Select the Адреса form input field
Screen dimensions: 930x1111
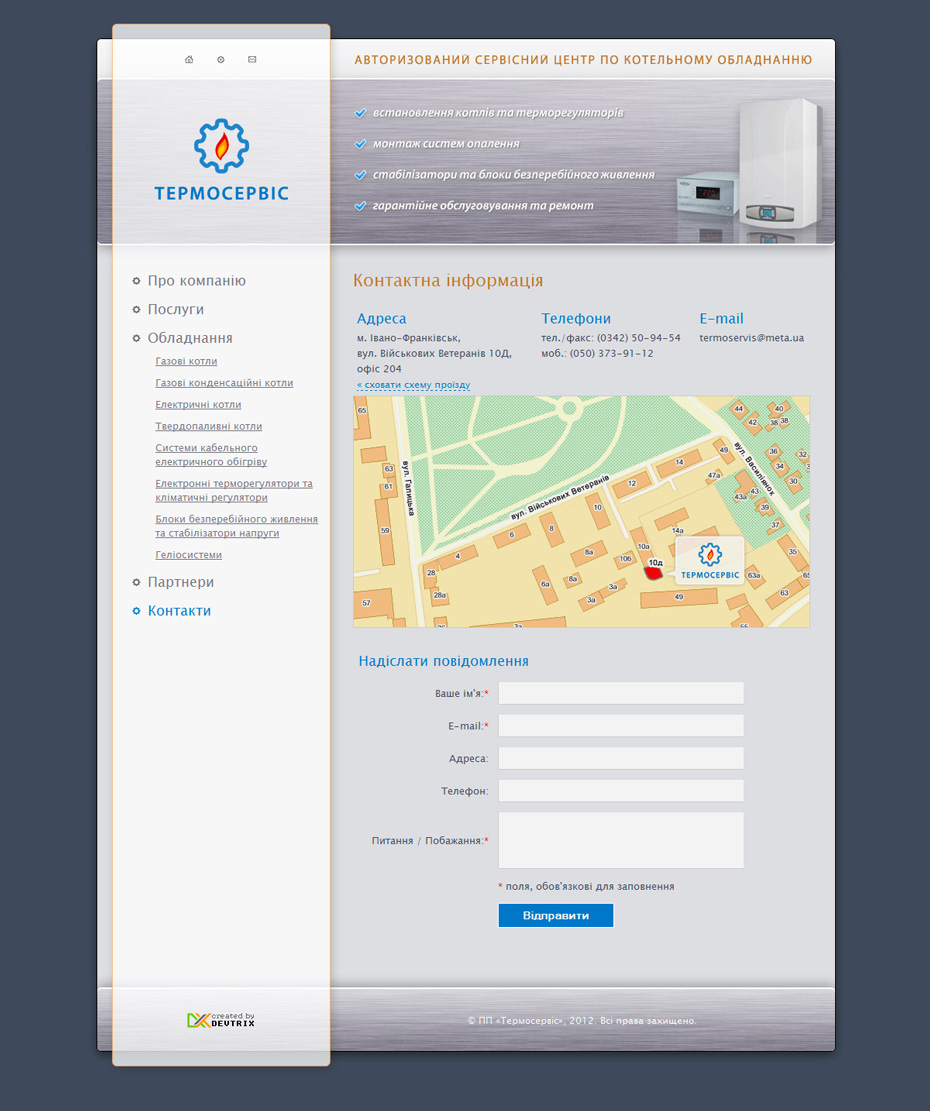(621, 758)
